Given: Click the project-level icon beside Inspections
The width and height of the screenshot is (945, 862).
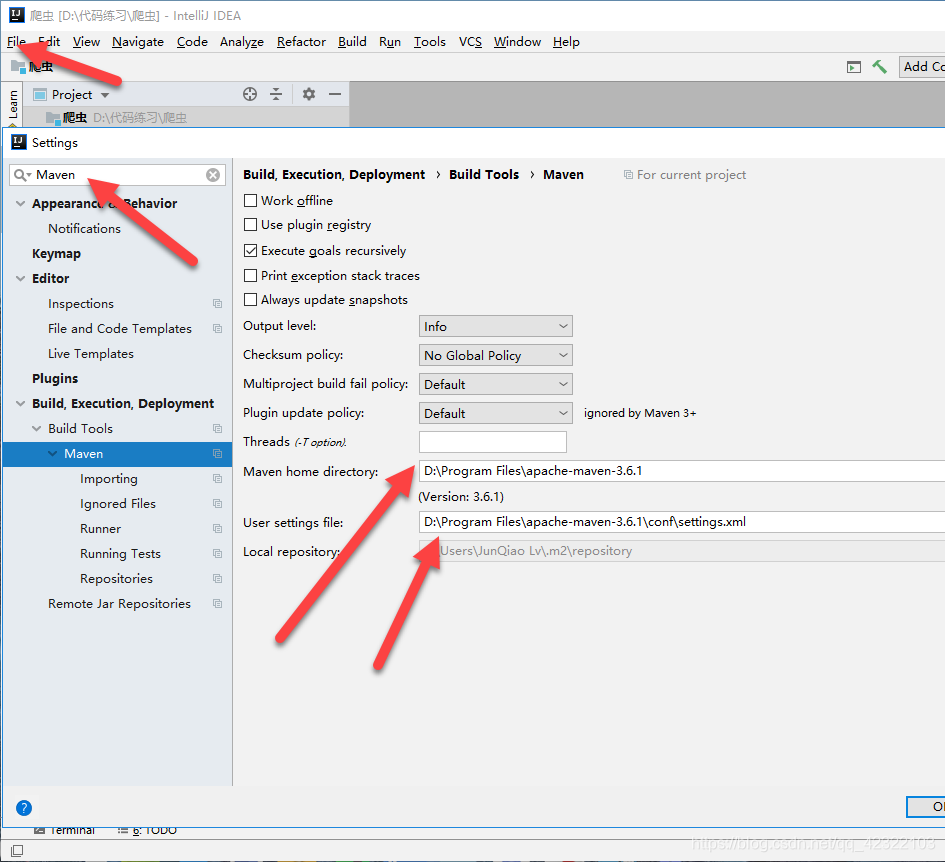Looking at the screenshot, I should (x=218, y=304).
